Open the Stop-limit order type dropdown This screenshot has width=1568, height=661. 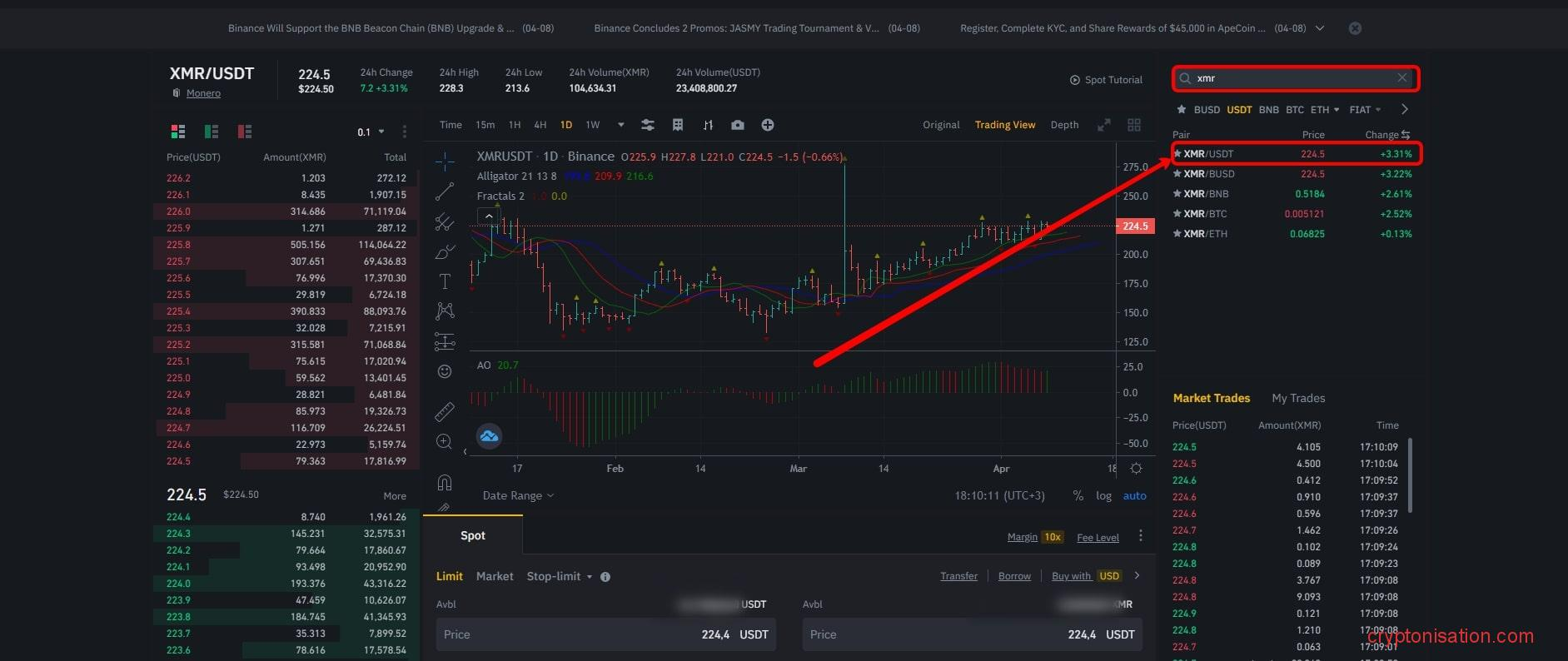[559, 576]
